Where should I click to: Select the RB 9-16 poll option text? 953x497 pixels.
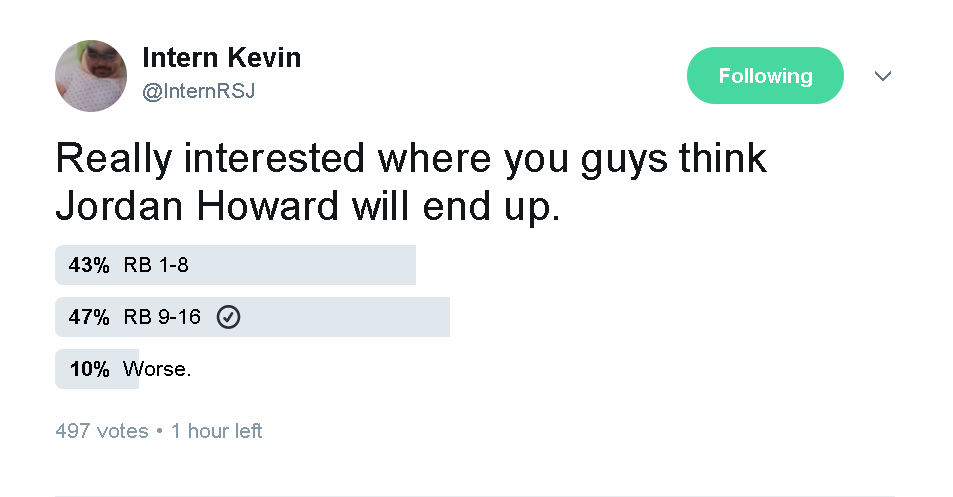tap(162, 317)
